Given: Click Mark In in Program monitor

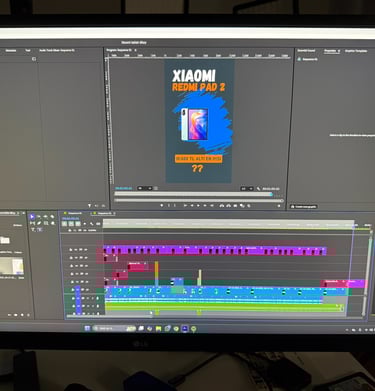Looking at the screenshot, I should (x=169, y=205).
